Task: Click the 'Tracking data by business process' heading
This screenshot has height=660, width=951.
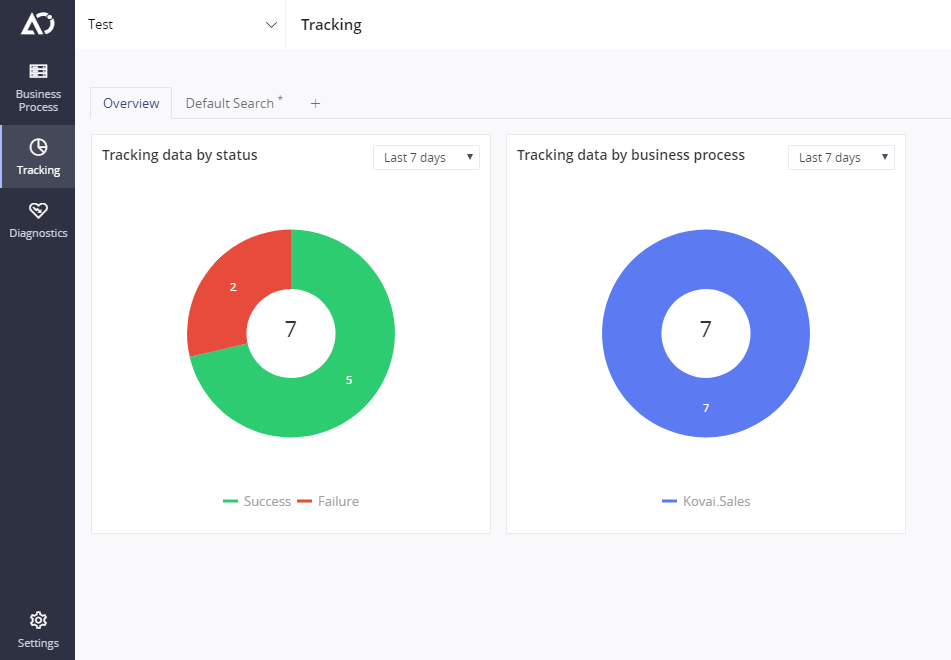Action: (631, 155)
